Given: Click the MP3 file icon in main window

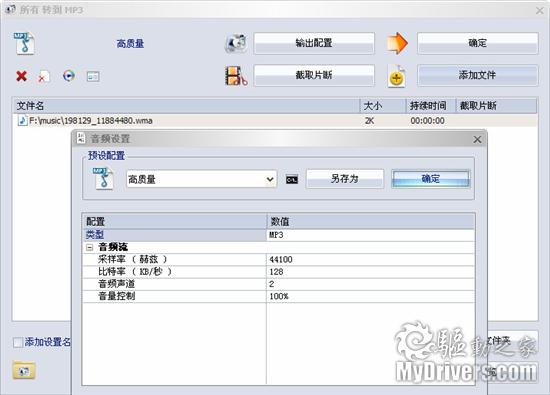Looking at the screenshot, I should tap(24, 43).
